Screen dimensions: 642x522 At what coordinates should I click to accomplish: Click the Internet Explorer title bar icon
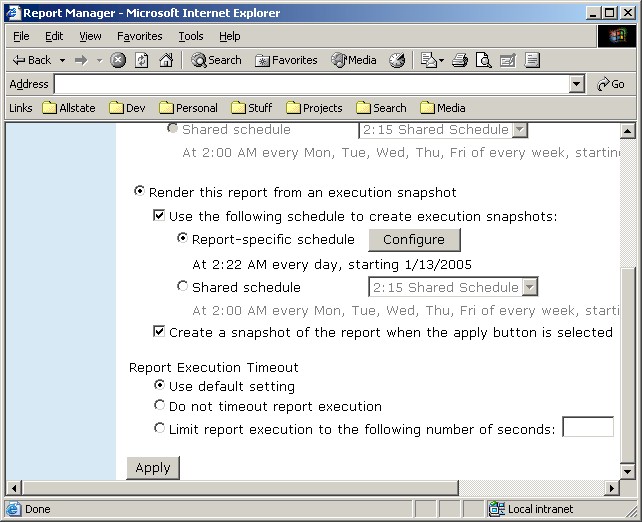[13, 13]
